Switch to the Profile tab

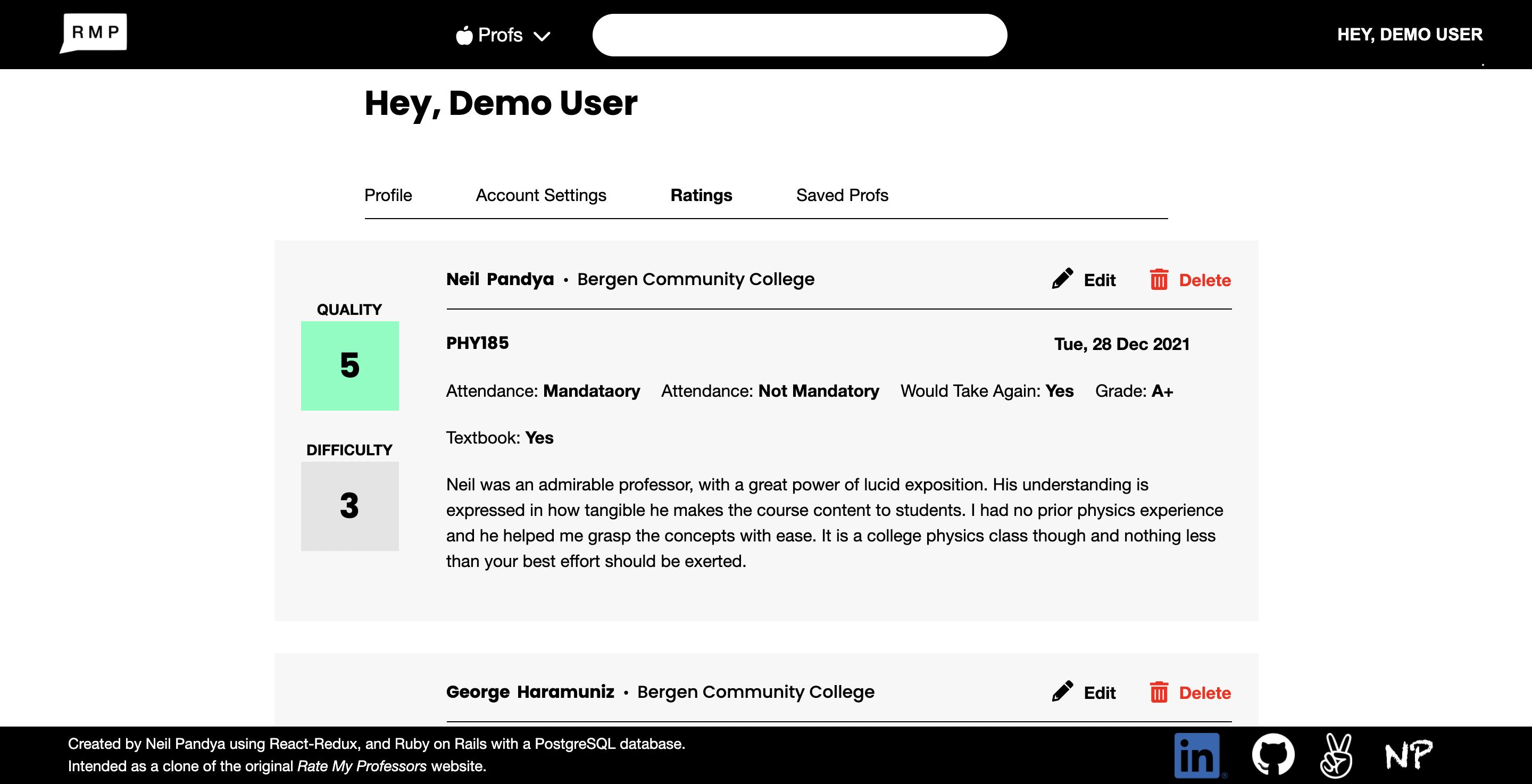[388, 195]
